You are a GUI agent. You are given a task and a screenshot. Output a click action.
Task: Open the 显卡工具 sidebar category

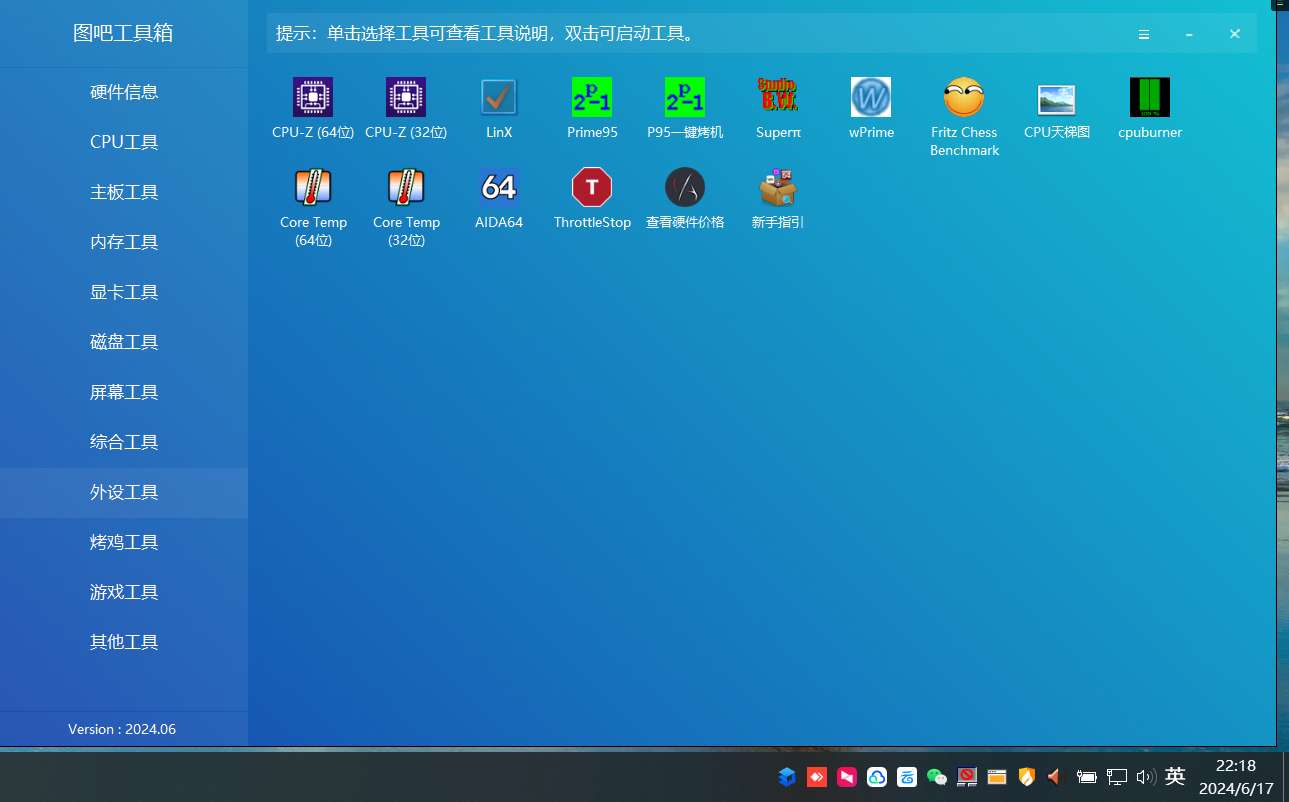(x=124, y=292)
